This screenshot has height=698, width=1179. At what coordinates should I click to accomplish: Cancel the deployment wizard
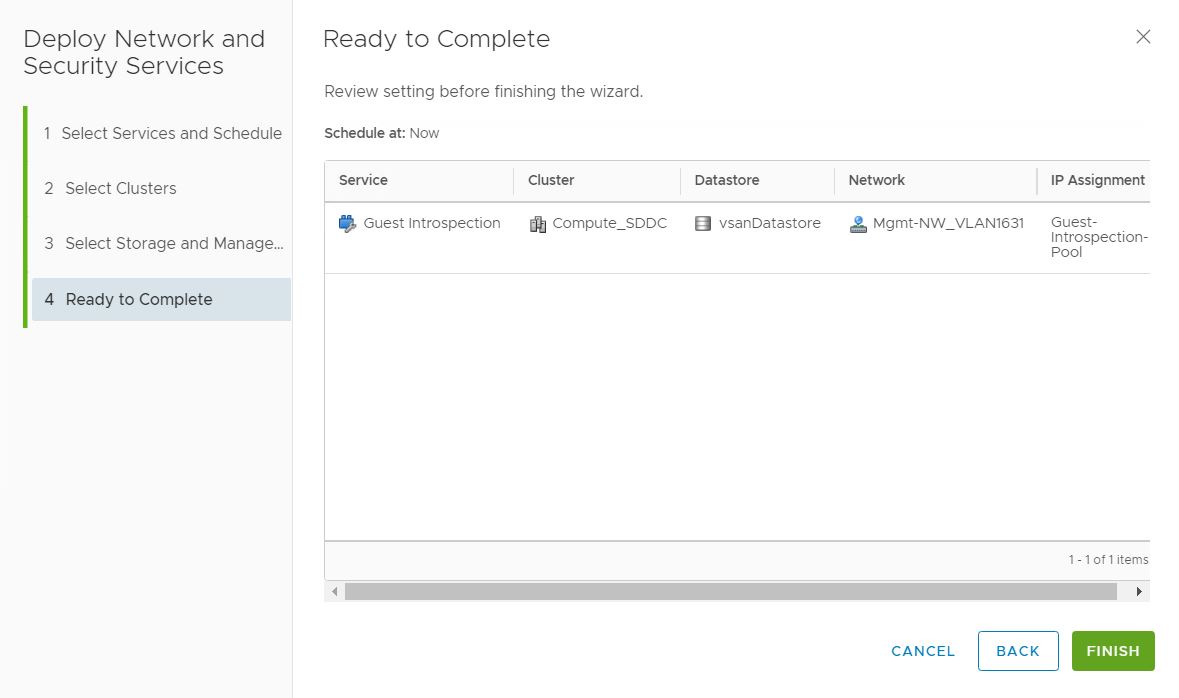tap(923, 651)
